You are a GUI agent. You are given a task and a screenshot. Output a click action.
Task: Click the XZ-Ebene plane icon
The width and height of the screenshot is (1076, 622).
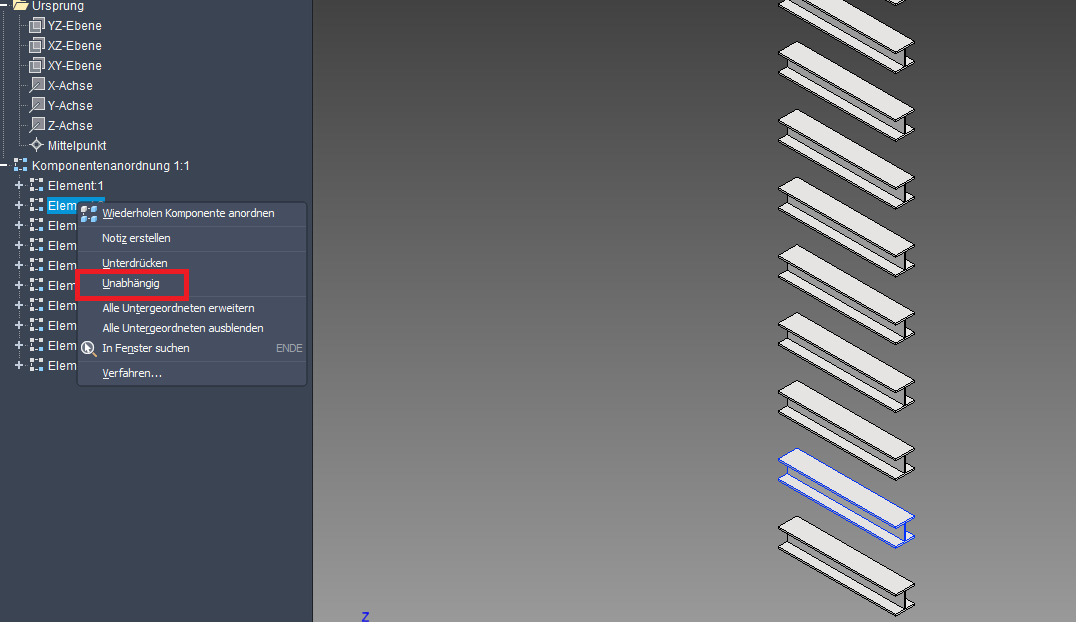(x=36, y=45)
